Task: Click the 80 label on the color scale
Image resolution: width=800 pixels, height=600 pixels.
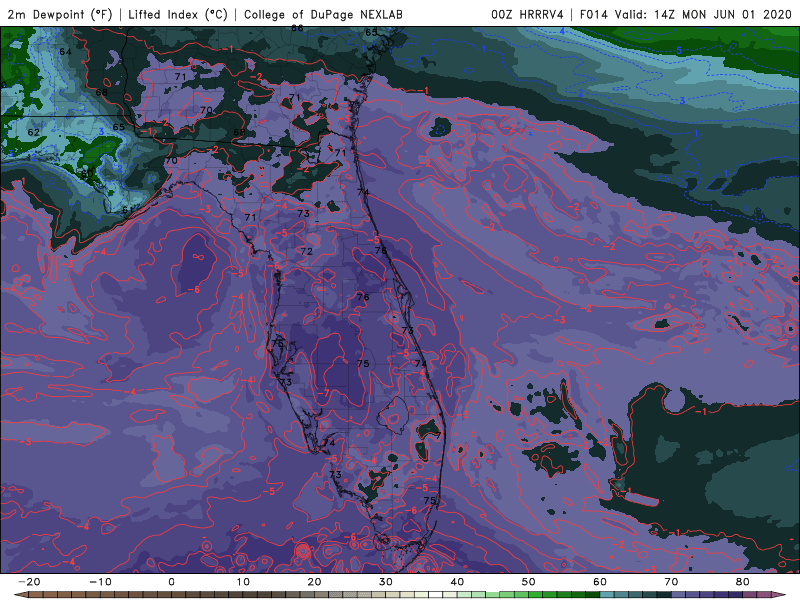Action: (x=743, y=582)
